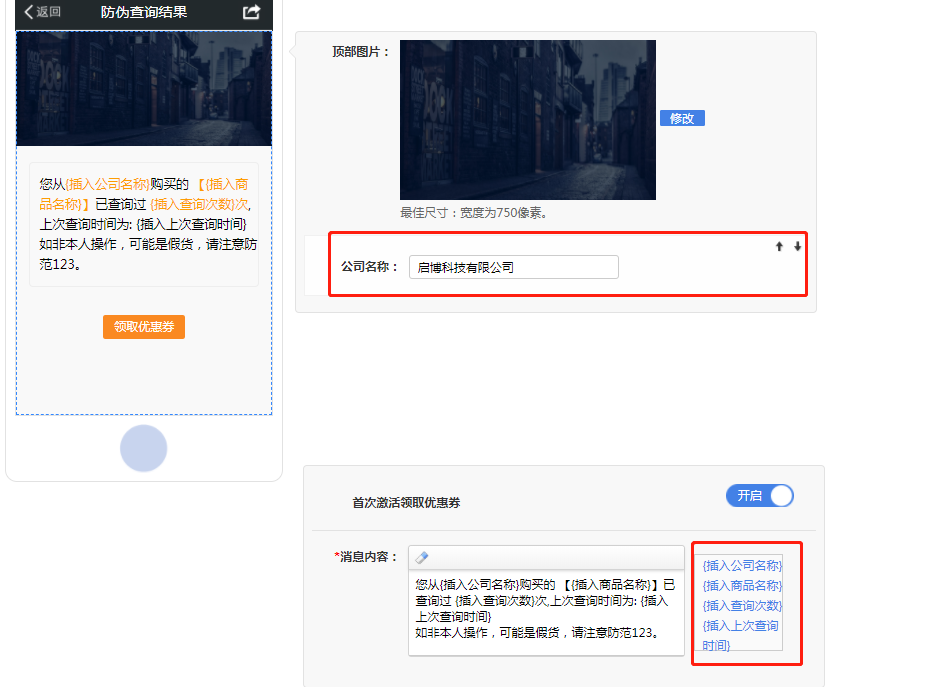The width and height of the screenshot is (930, 687).
Task: Click the 防伪查询结果 title in phone header
Action: pos(144,12)
